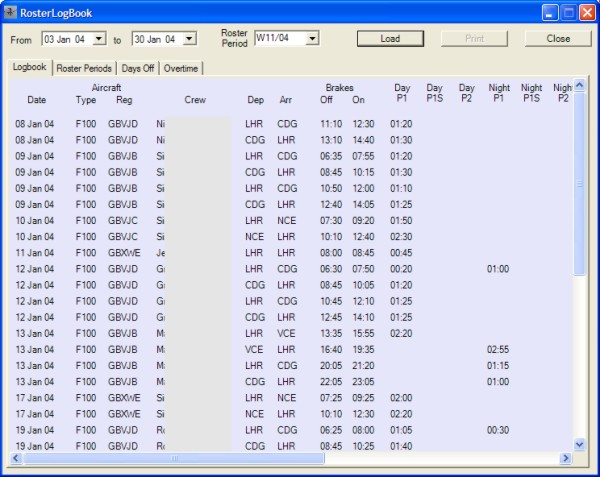This screenshot has height=477, width=600.
Task: Click the Date column header
Action: [x=36, y=100]
